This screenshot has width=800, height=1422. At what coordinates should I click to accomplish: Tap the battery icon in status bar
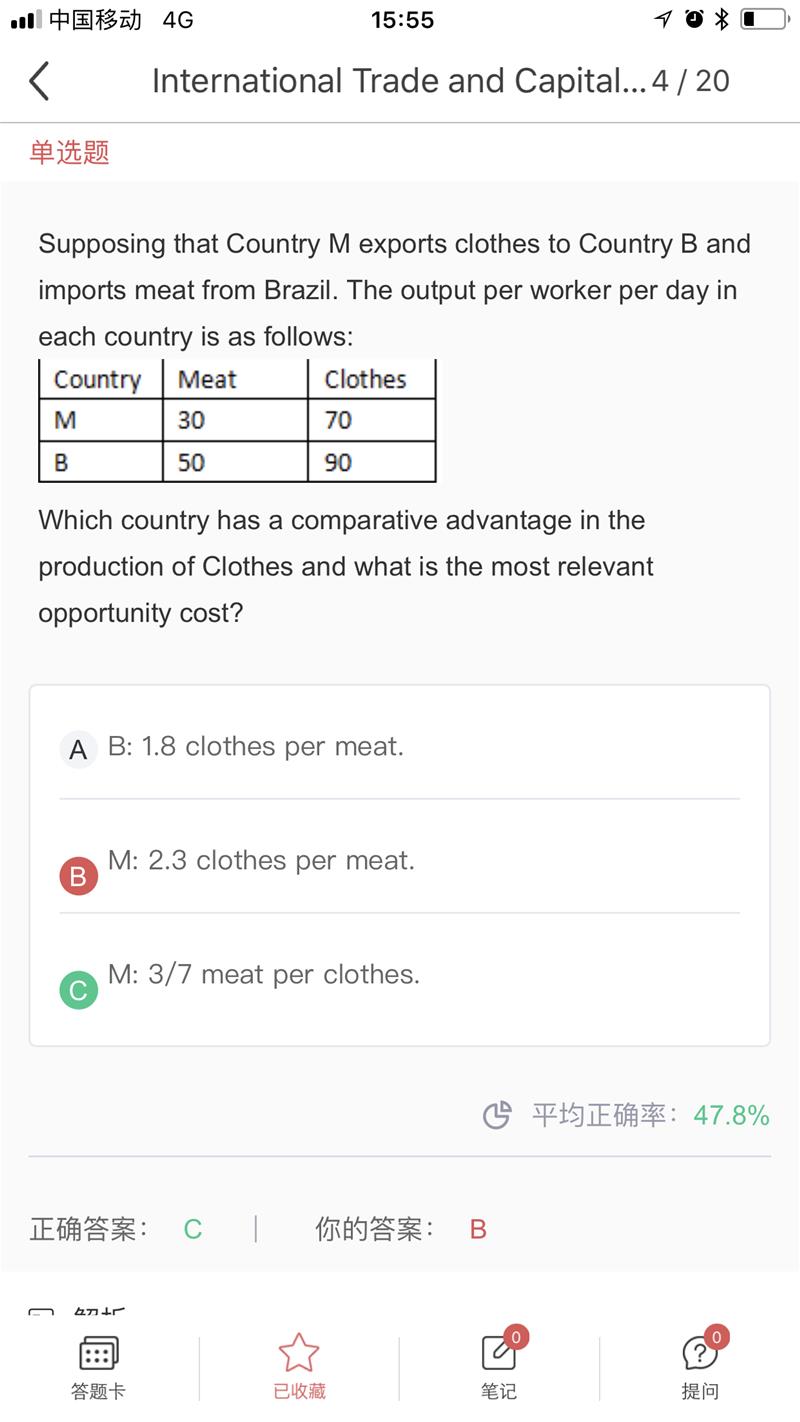click(765, 19)
